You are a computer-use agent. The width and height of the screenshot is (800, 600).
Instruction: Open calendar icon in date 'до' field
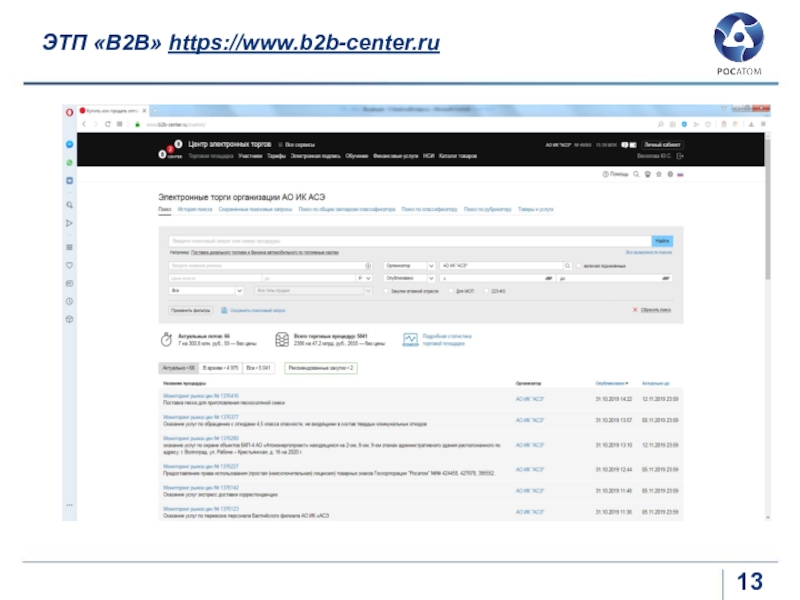pyautogui.click(x=665, y=279)
